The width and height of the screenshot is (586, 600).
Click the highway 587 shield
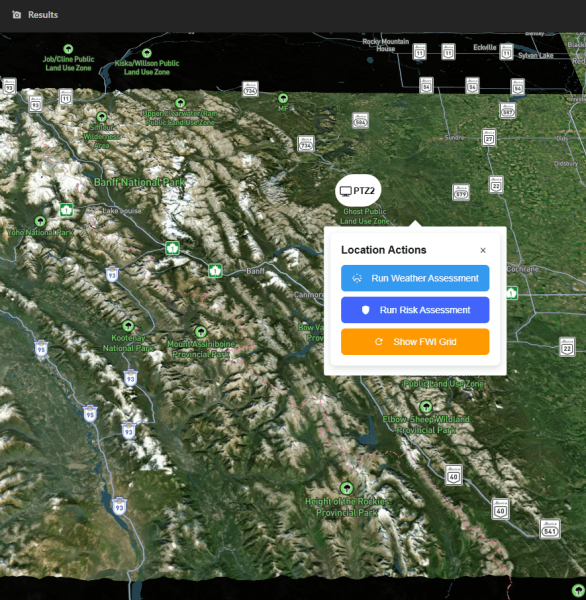click(508, 111)
